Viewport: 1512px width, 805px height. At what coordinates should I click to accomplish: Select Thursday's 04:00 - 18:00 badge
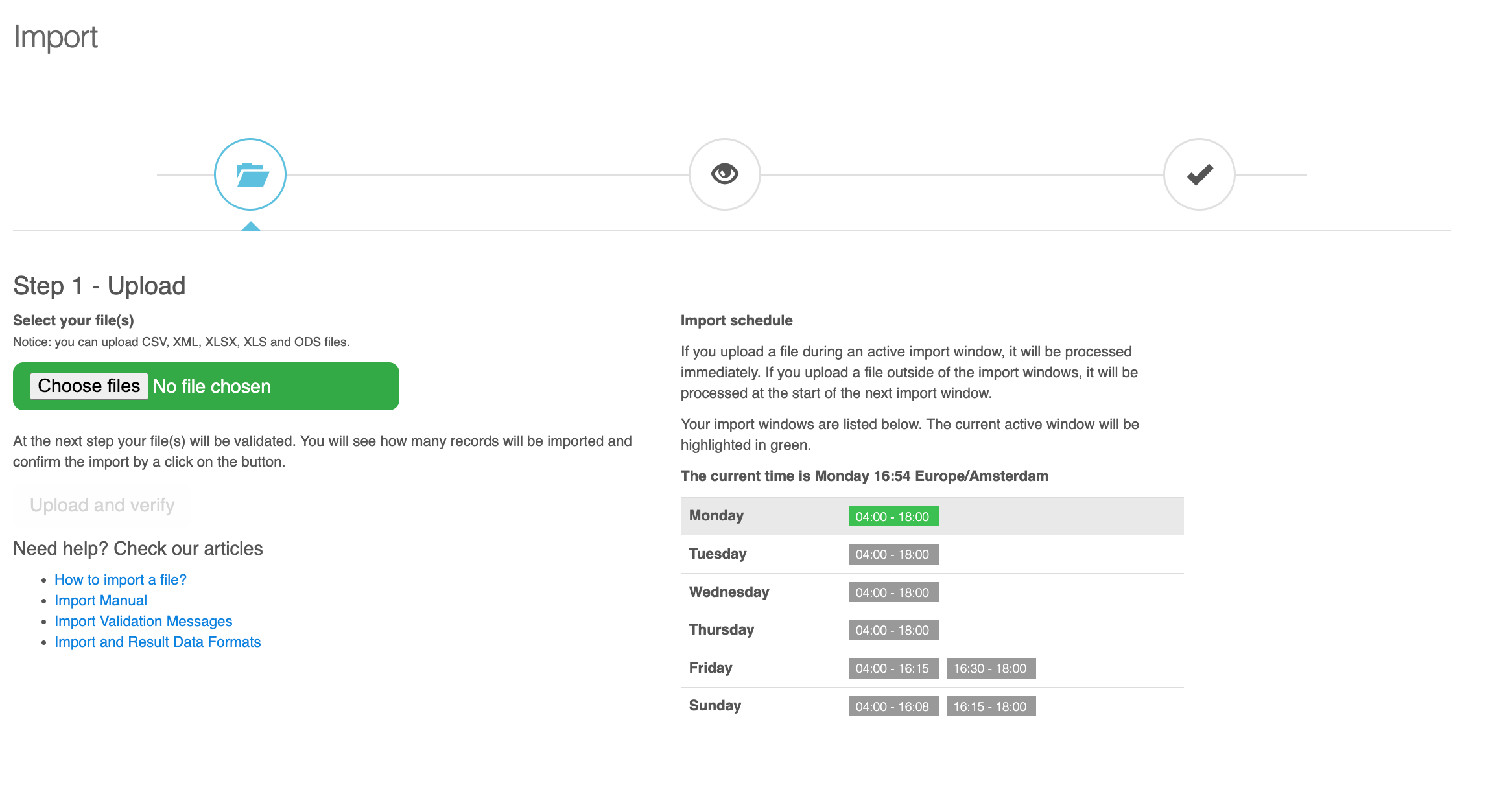click(x=893, y=629)
